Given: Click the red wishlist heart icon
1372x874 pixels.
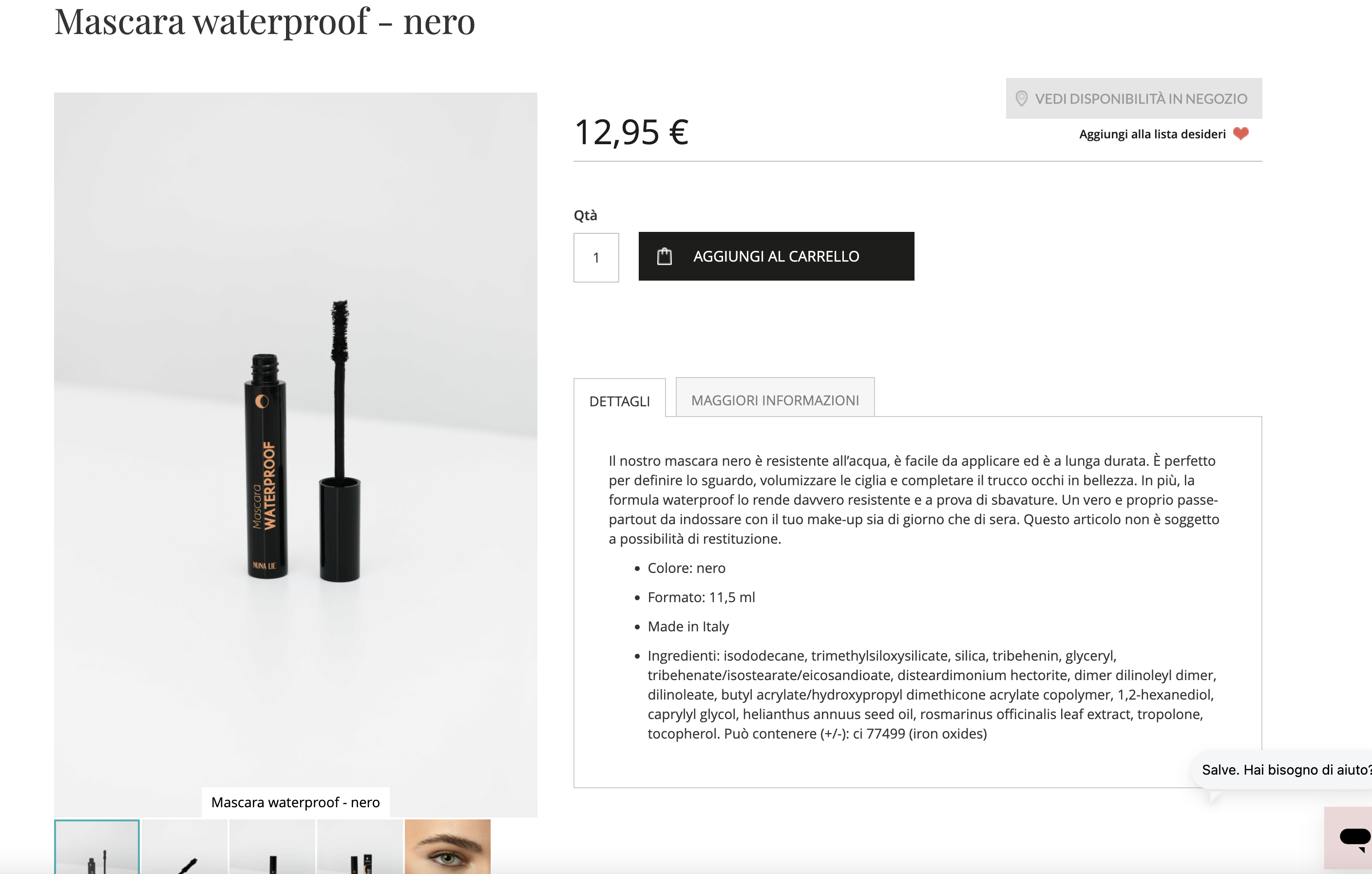Looking at the screenshot, I should pos(1241,133).
